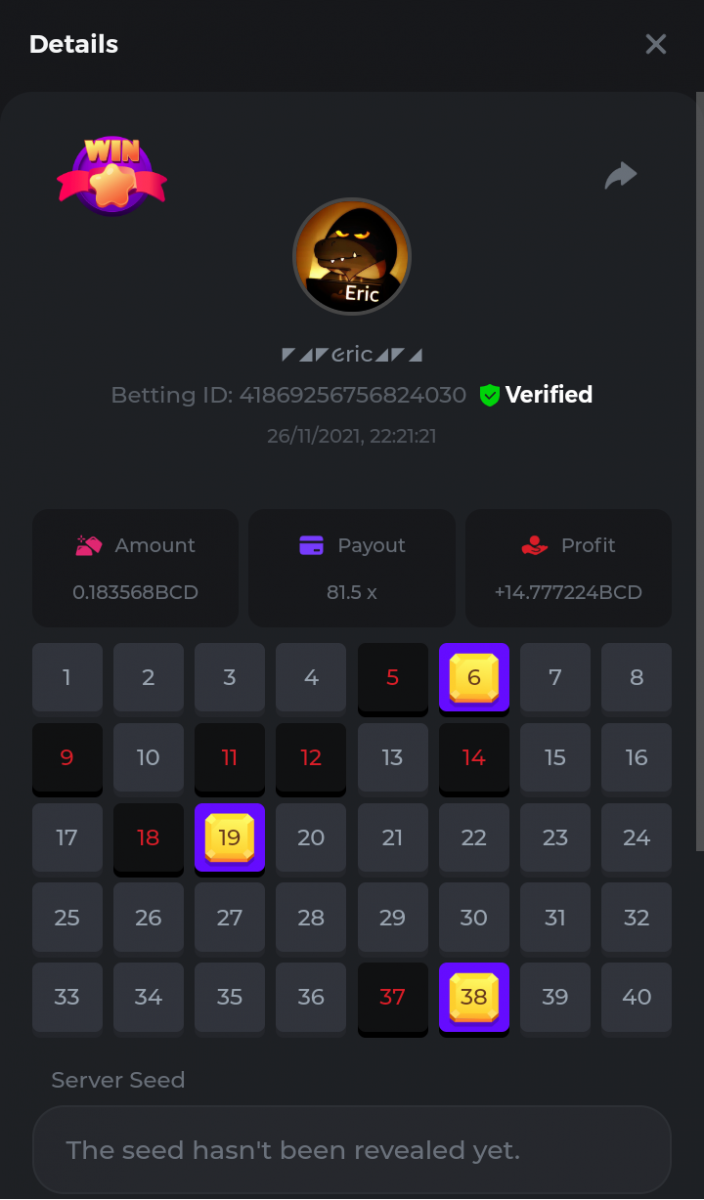The image size is (704, 1200).
Task: Click the Amount chips icon
Action: coord(89,546)
